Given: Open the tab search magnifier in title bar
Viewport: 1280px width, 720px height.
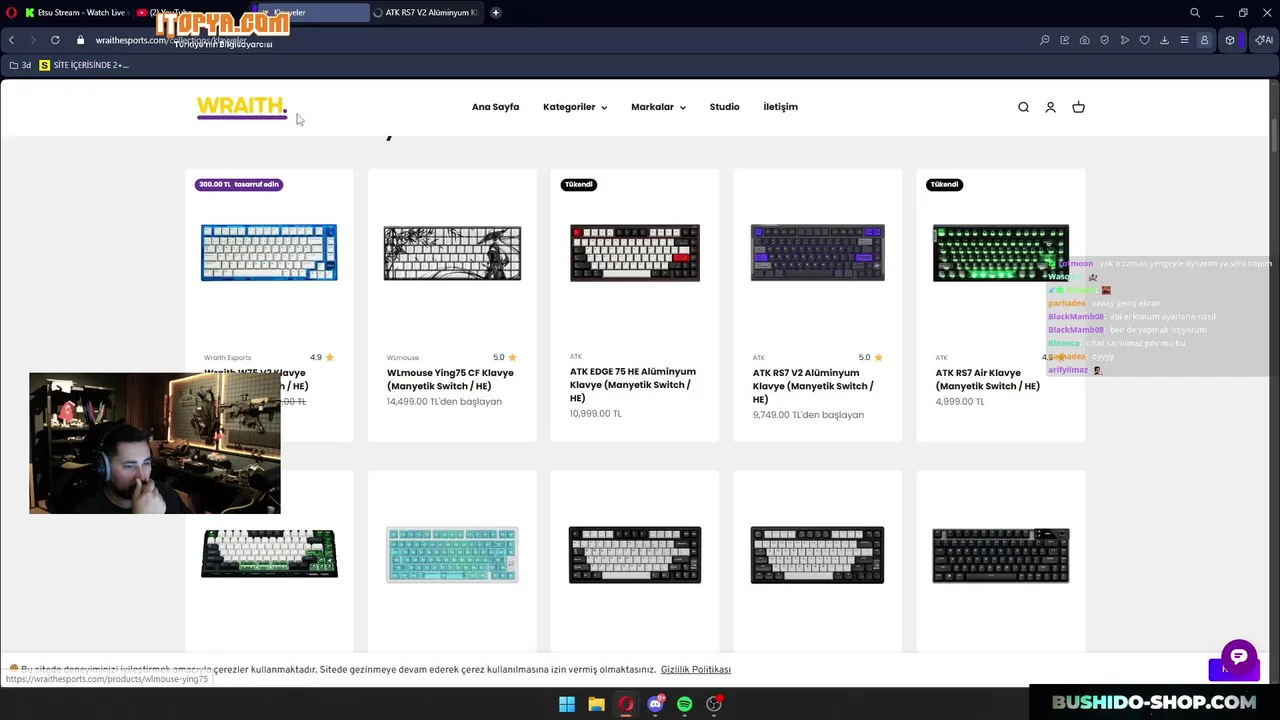Looking at the screenshot, I should 1195,12.
